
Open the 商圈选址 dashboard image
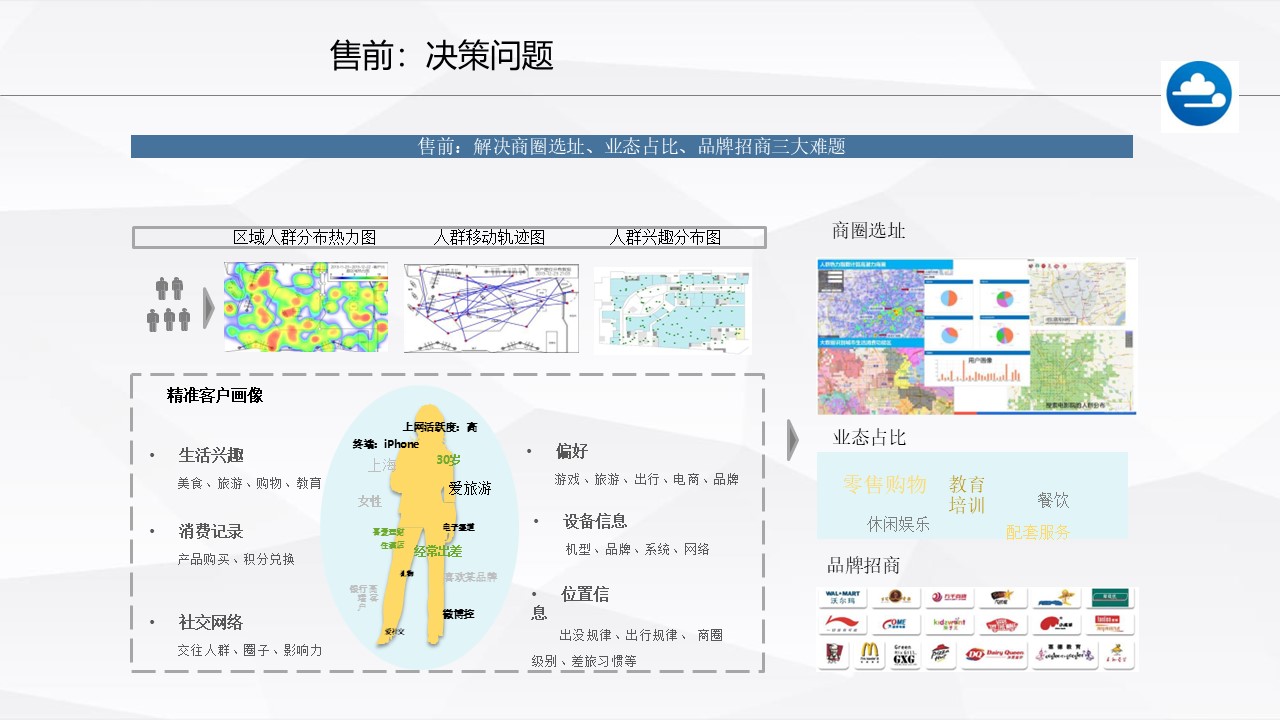[x=976, y=336]
